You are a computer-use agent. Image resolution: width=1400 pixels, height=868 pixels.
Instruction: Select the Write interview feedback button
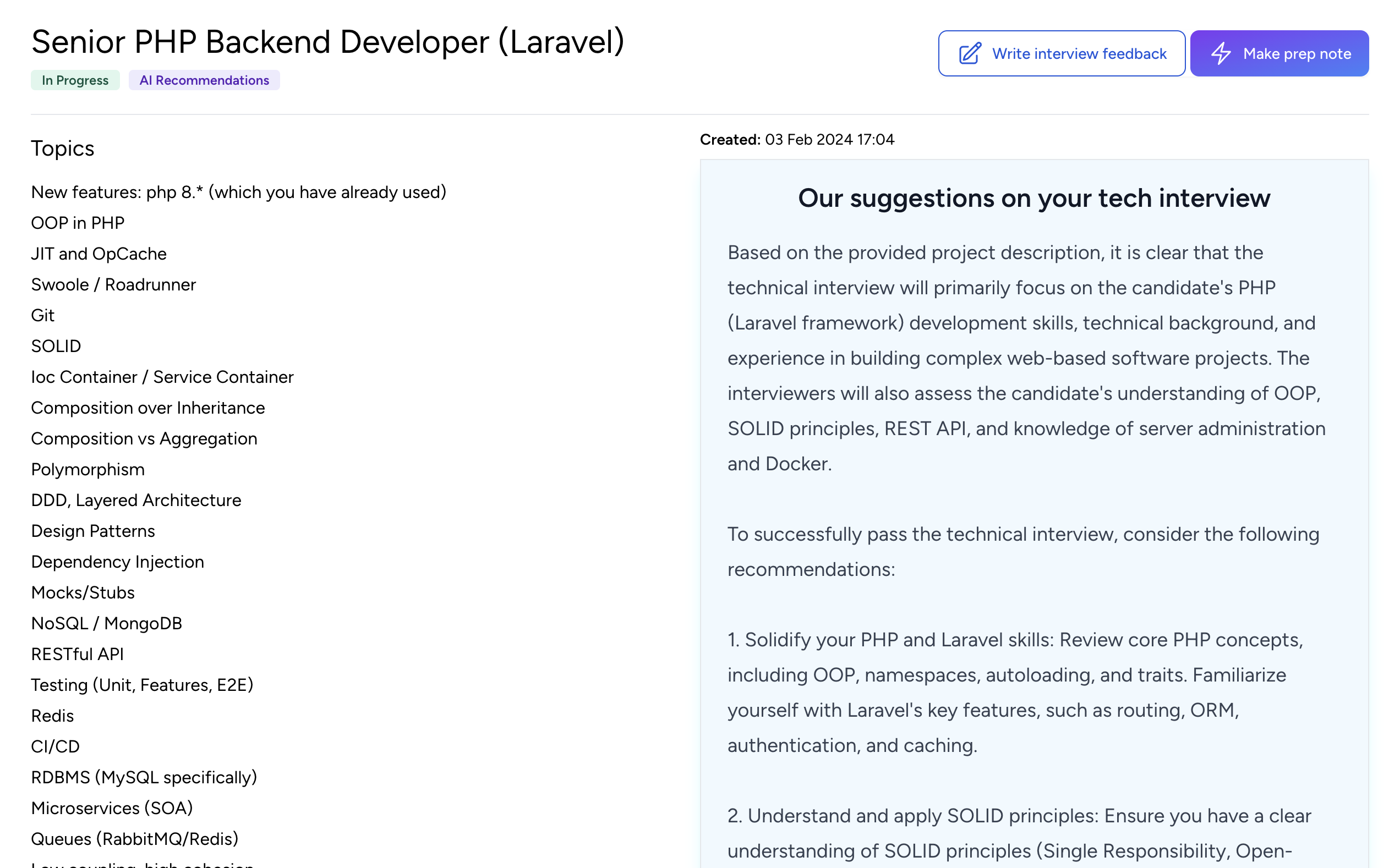[x=1061, y=53]
